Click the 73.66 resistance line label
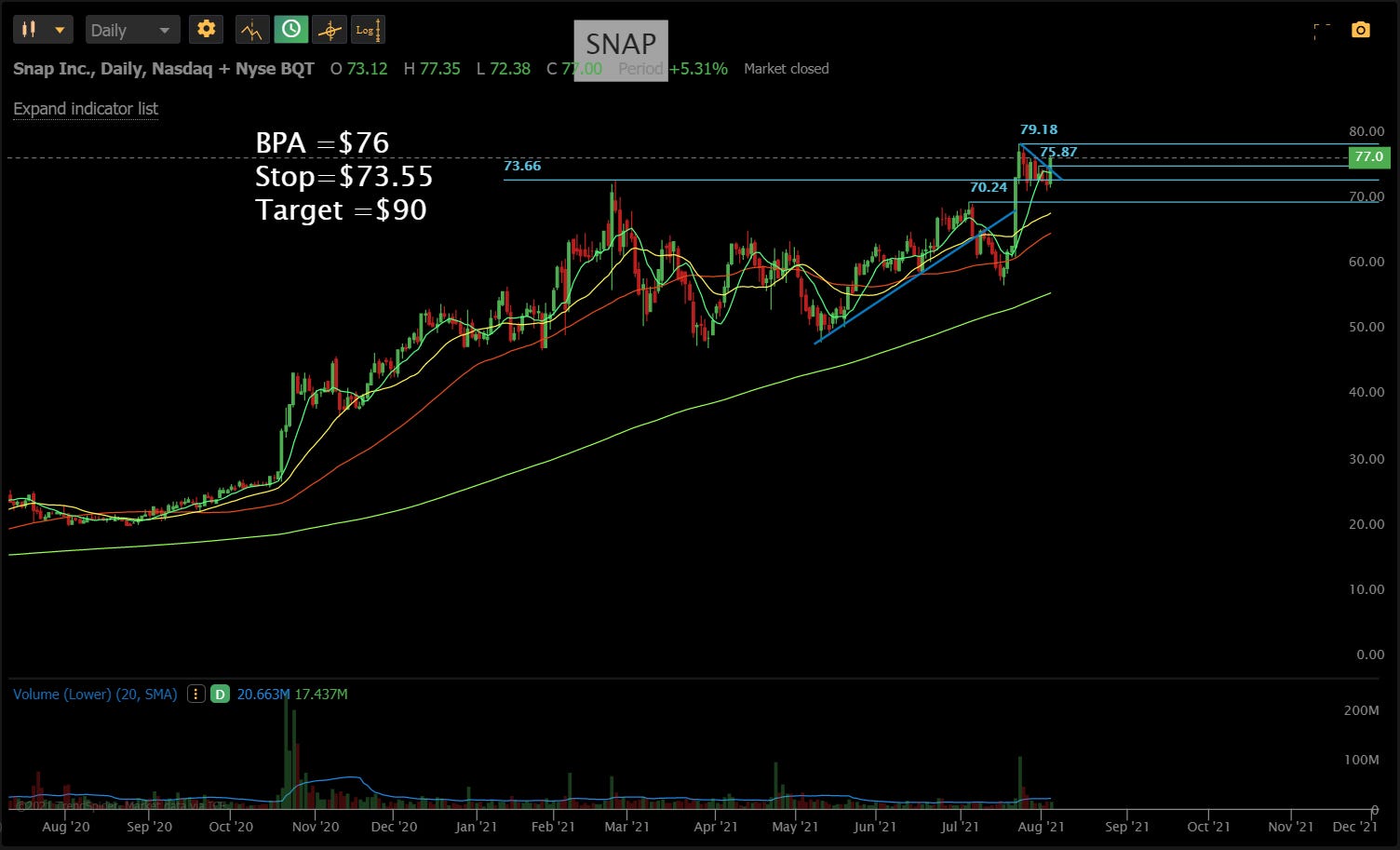Screen dimensions: 1400x850 (x=522, y=166)
